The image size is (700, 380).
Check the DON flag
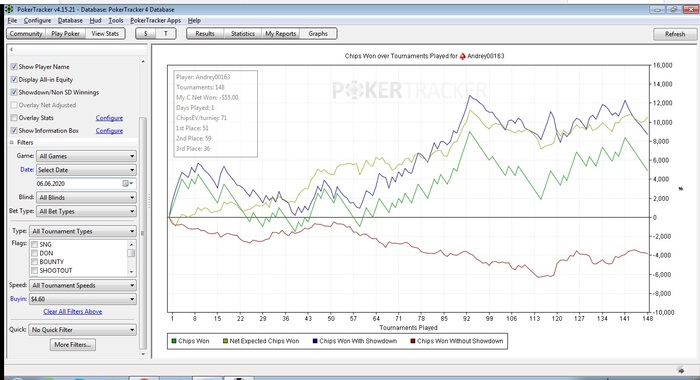point(34,253)
